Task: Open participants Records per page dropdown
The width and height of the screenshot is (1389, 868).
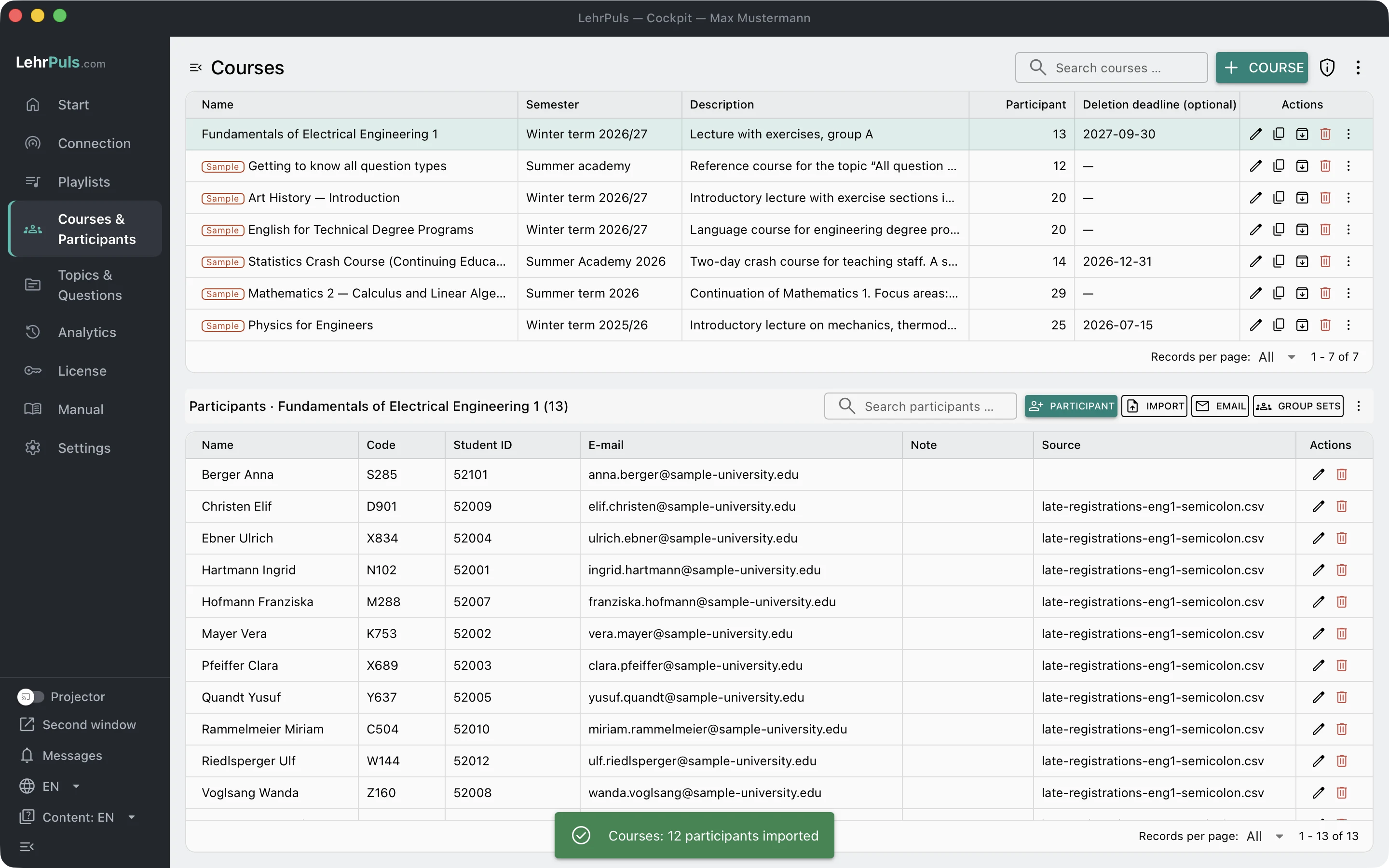Action: click(x=1265, y=837)
